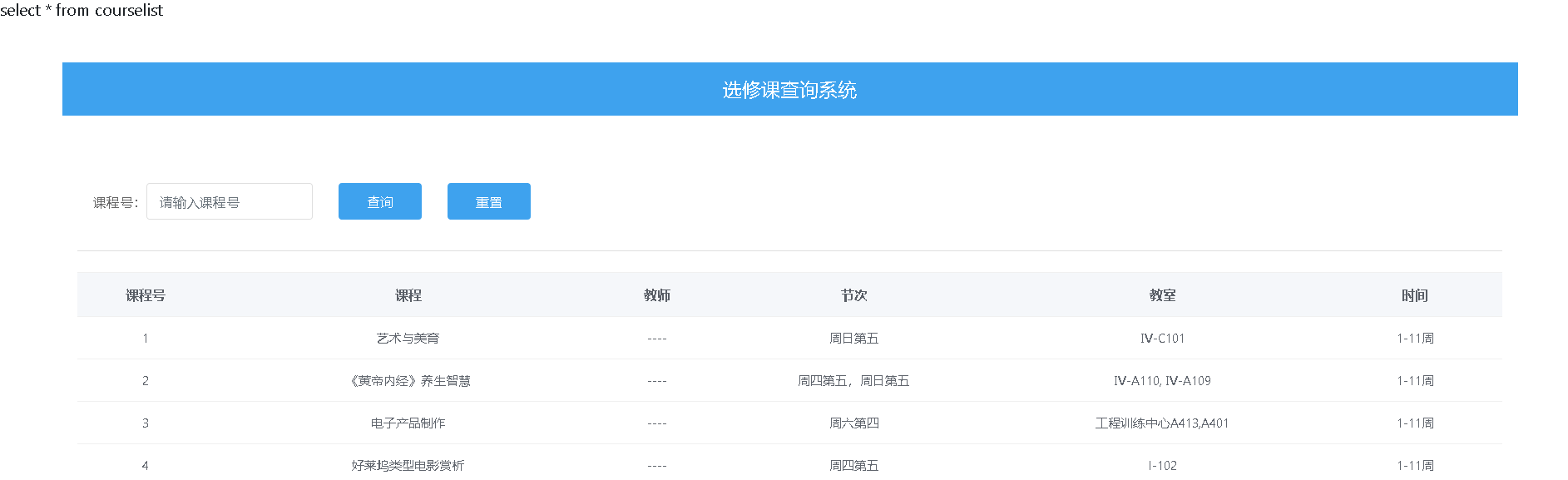The image size is (1568, 480).
Task: Select the 课程号 column header
Action: coord(146,295)
